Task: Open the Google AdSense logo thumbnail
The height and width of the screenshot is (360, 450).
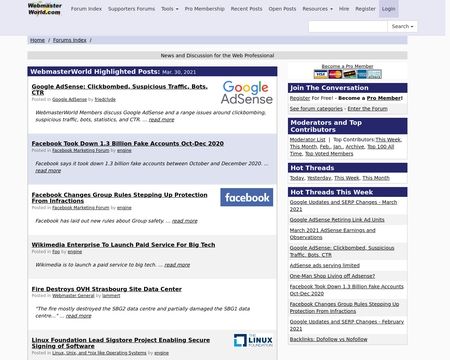Action: pyautogui.click(x=247, y=92)
